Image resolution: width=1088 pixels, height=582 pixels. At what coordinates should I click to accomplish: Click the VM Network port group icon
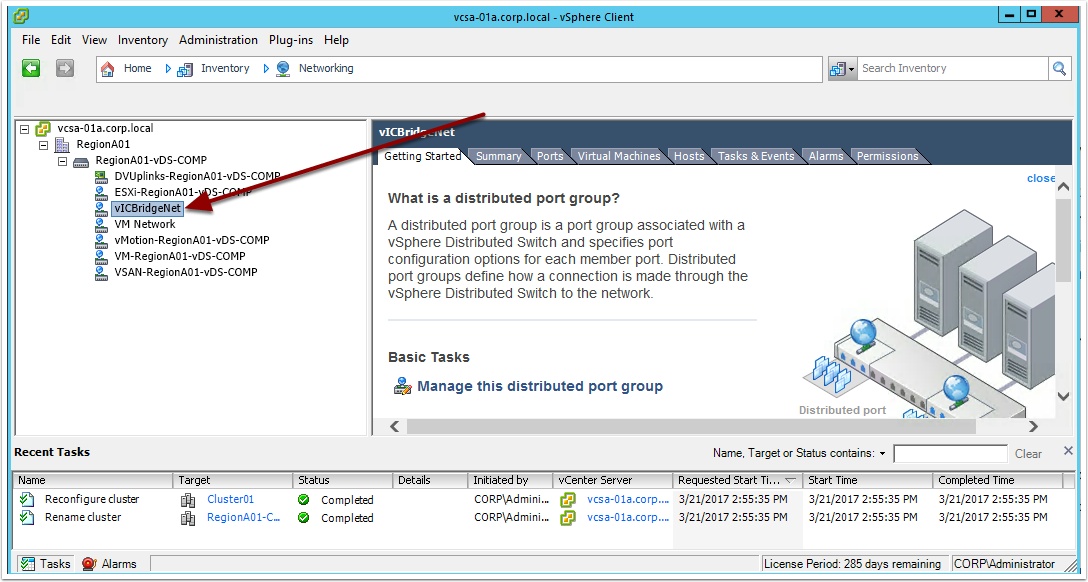[x=101, y=224]
